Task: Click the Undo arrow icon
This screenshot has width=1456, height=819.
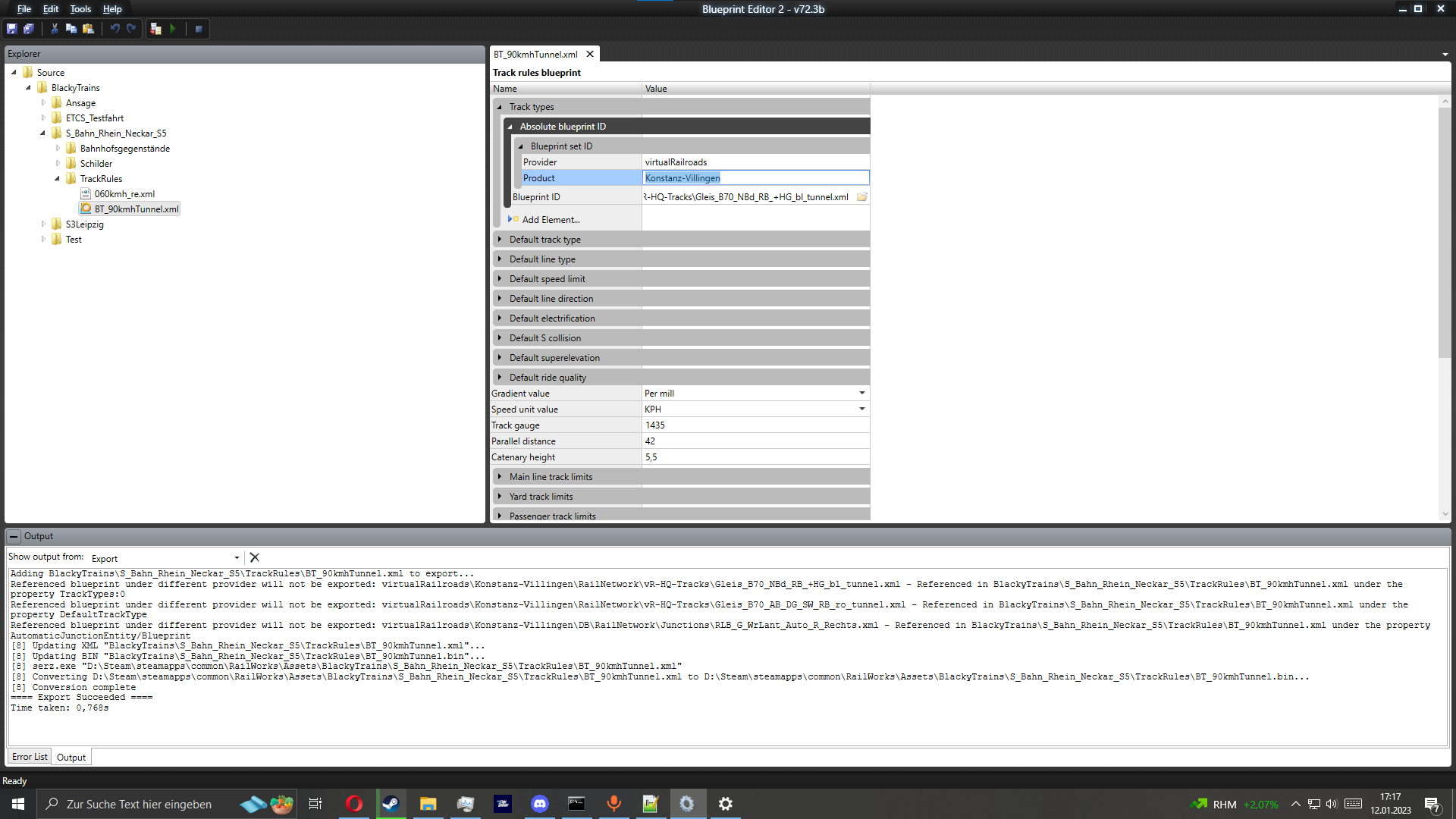Action: tap(115, 29)
